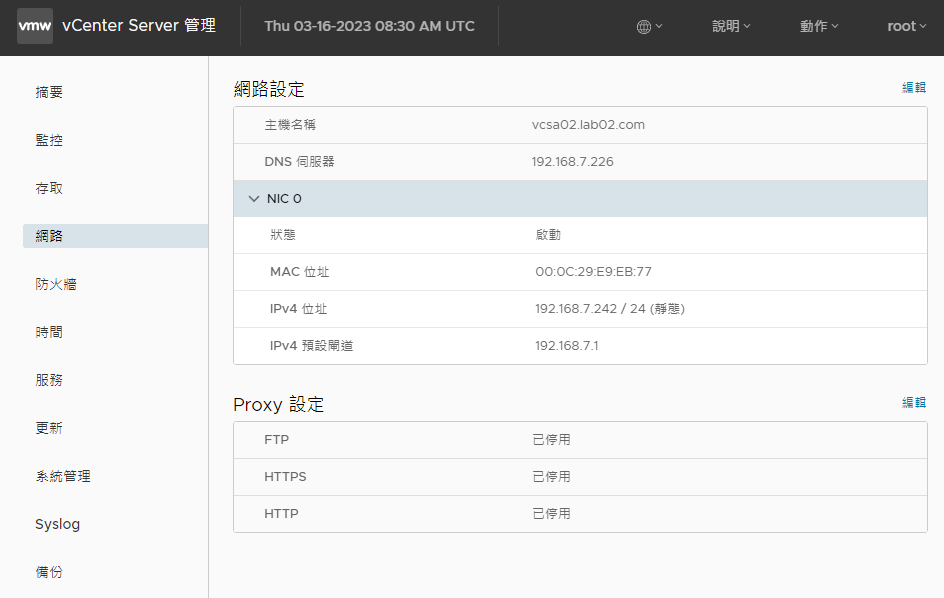This screenshot has height=598, width=944.
Task: Click 編輯 link for 網路設定
Action: (x=914, y=87)
